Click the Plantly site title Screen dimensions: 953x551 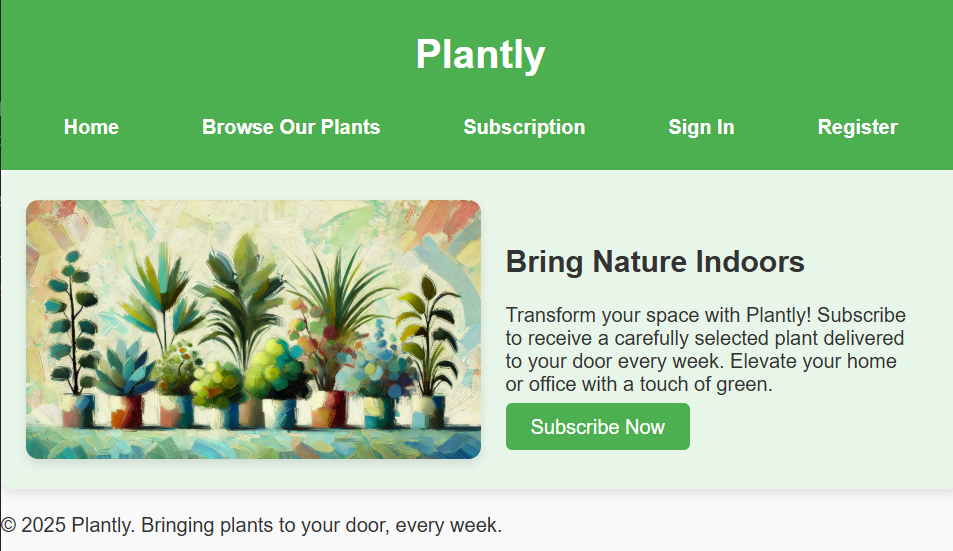click(x=480, y=54)
